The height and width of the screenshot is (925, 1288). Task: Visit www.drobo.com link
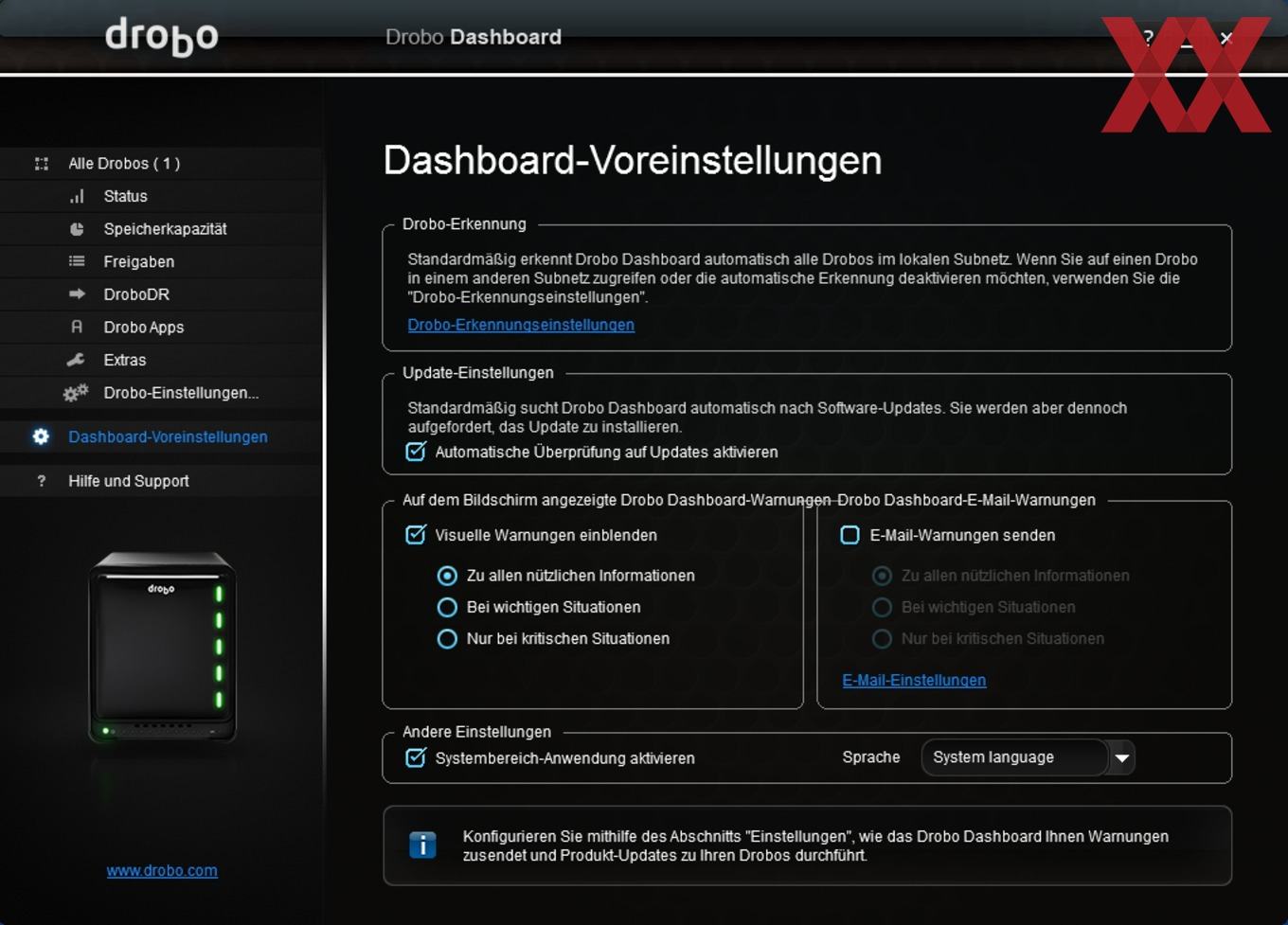(x=162, y=870)
